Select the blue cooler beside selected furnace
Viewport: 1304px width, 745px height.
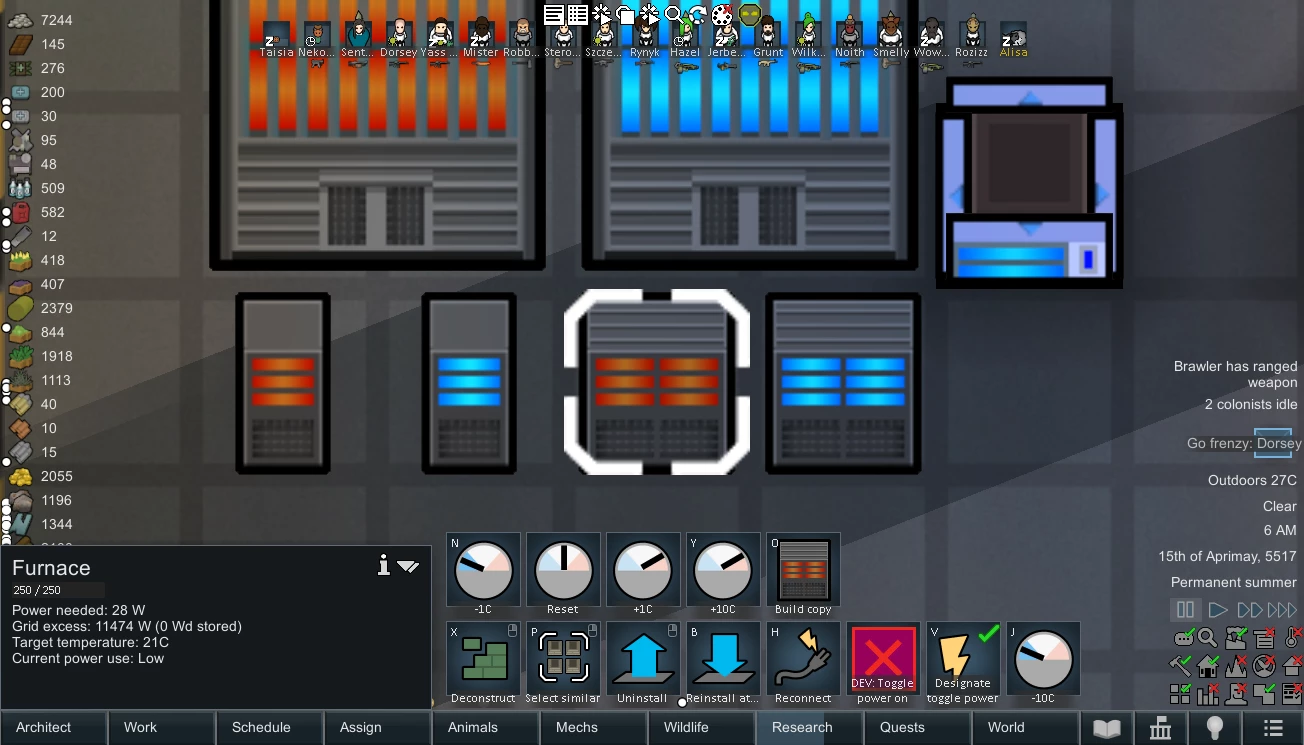click(843, 383)
